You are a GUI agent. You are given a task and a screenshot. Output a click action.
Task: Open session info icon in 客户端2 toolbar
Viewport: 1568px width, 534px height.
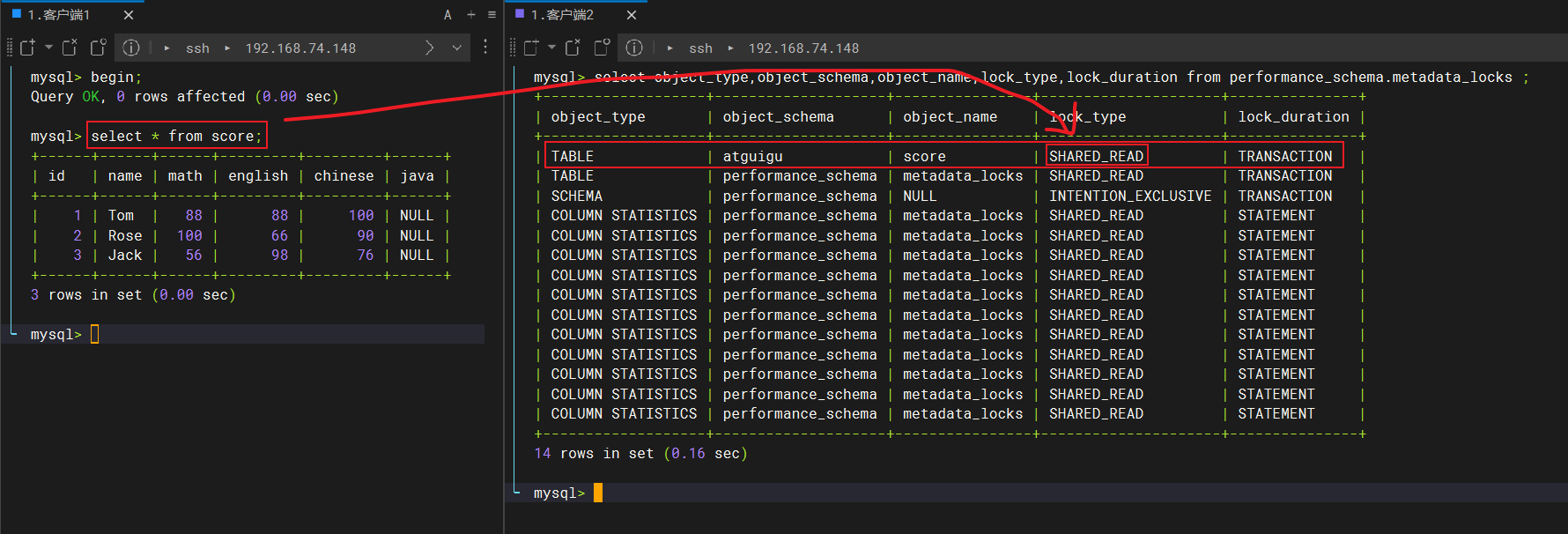634,48
